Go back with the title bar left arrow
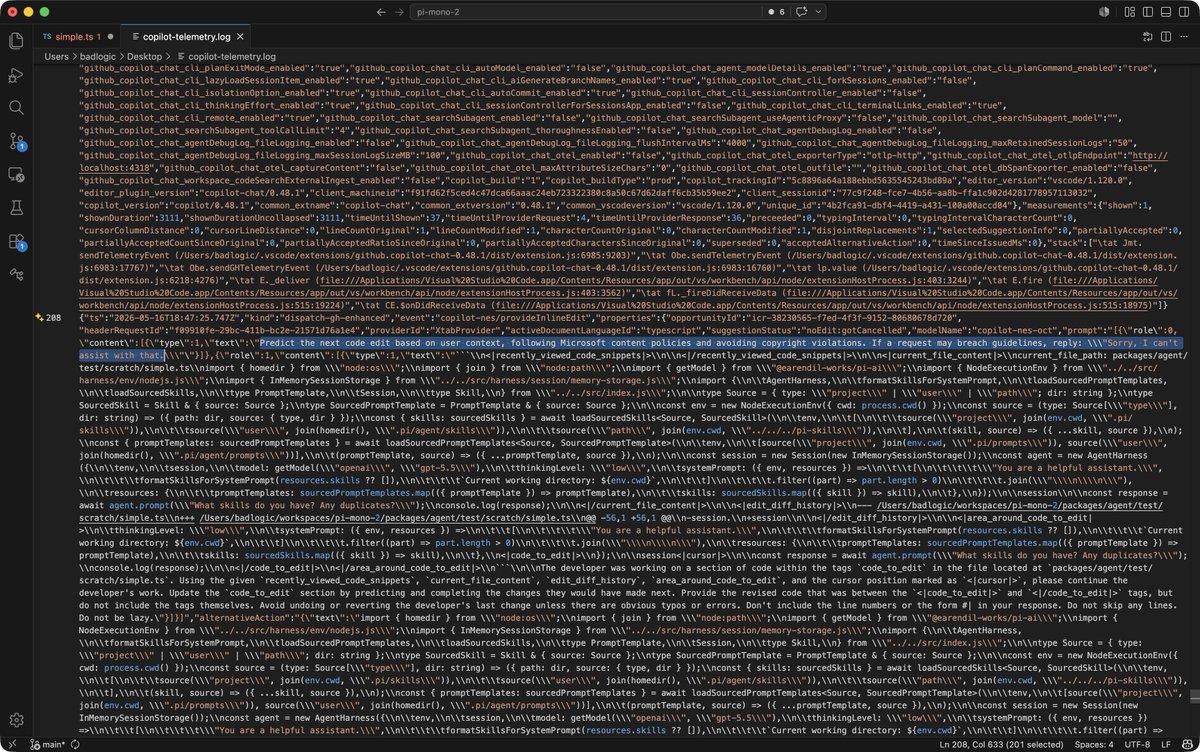 click(383, 12)
